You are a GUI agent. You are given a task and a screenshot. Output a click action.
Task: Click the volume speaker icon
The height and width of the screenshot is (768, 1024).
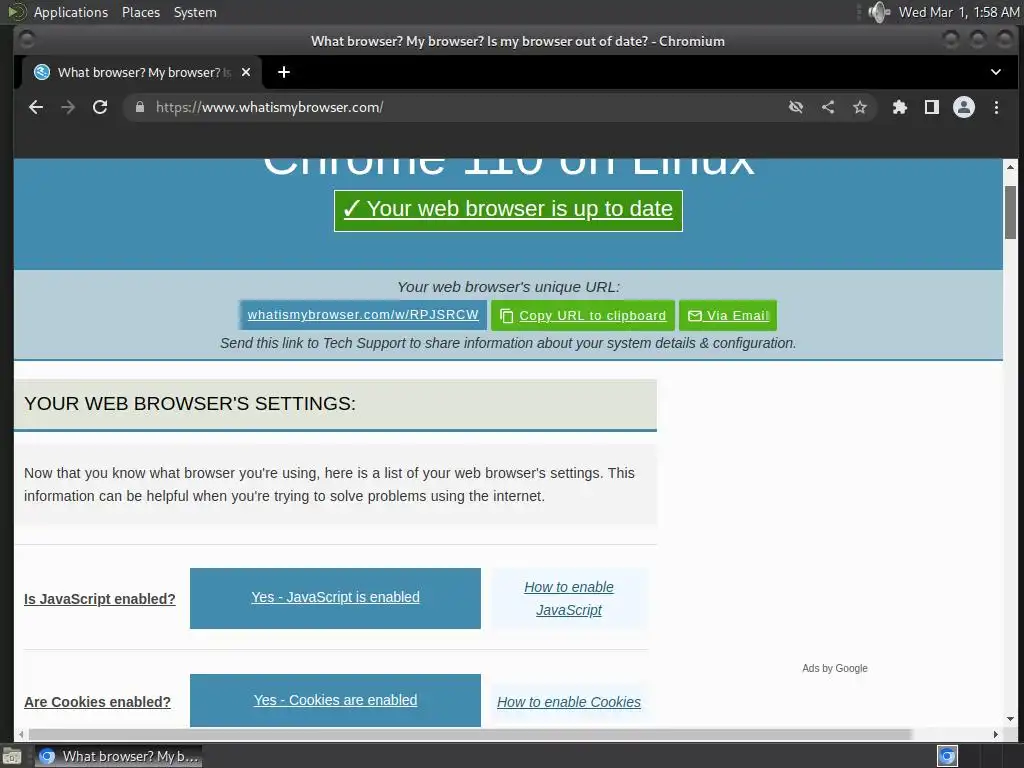(x=880, y=12)
